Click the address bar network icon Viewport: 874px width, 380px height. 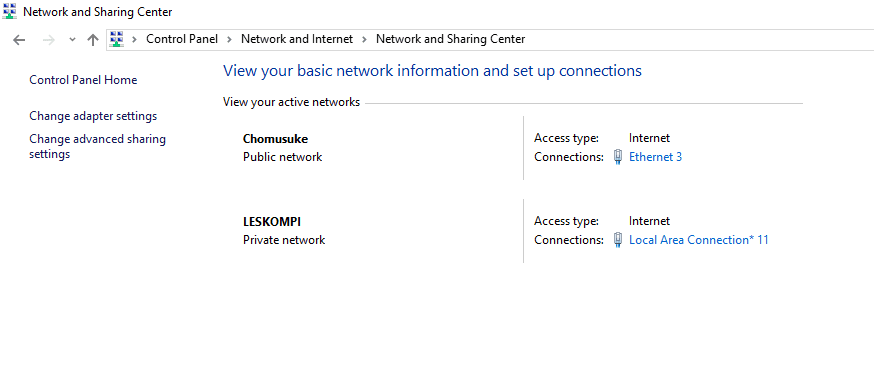[x=116, y=39]
